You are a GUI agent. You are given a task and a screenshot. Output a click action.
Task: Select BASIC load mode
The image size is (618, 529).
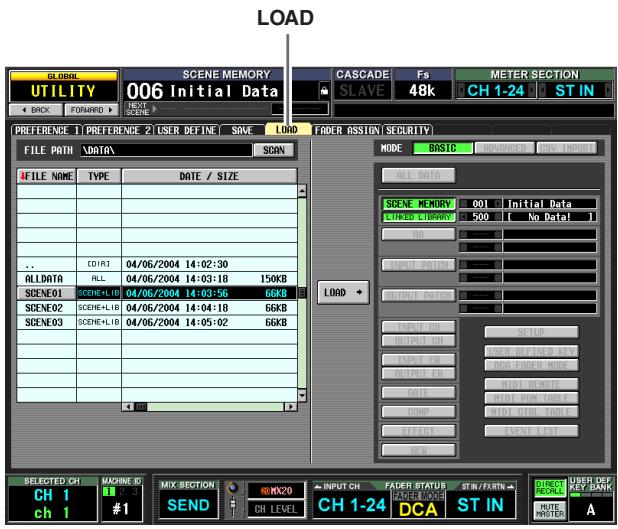point(443,148)
